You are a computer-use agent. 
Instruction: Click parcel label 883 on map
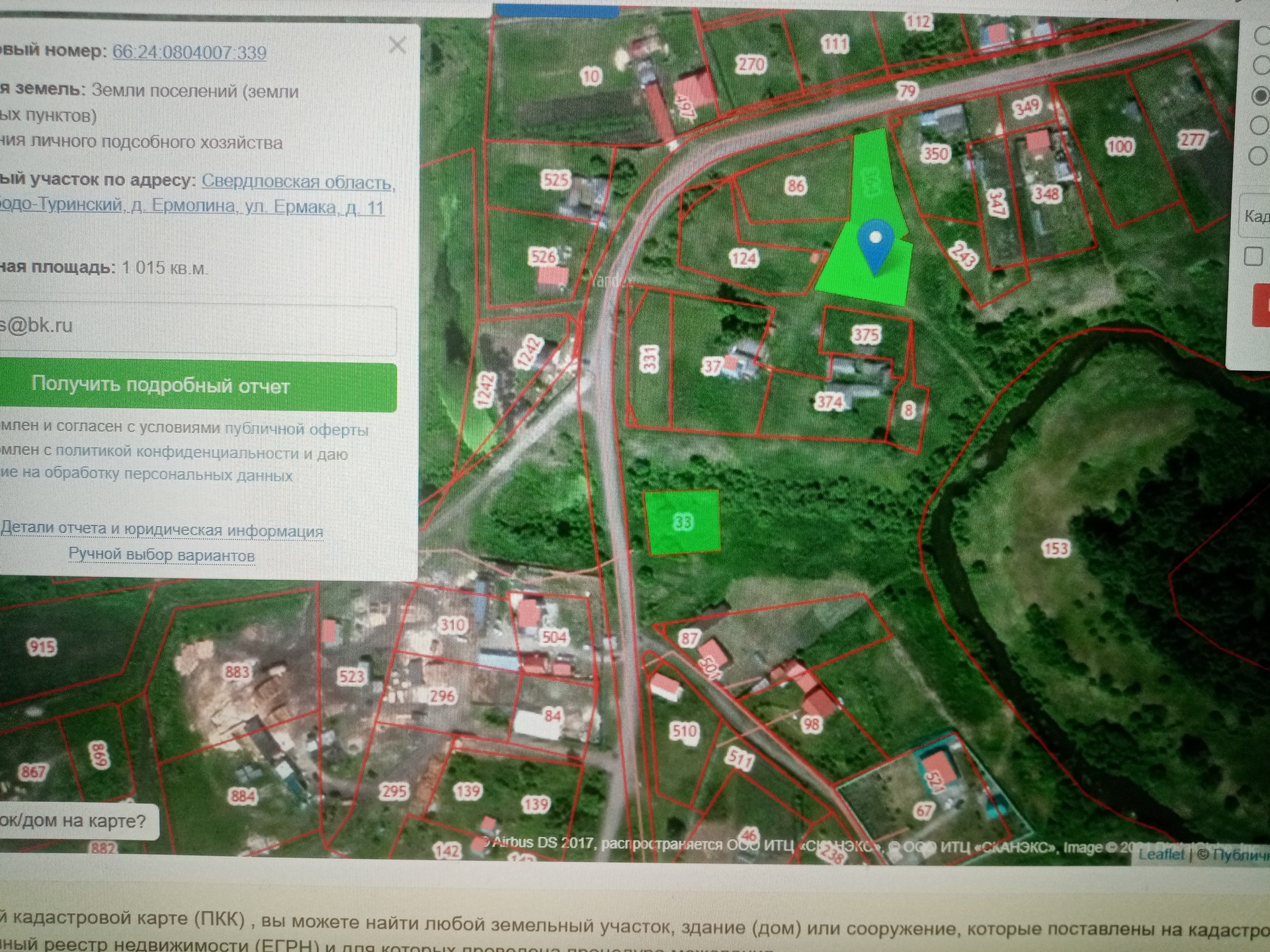click(x=237, y=672)
